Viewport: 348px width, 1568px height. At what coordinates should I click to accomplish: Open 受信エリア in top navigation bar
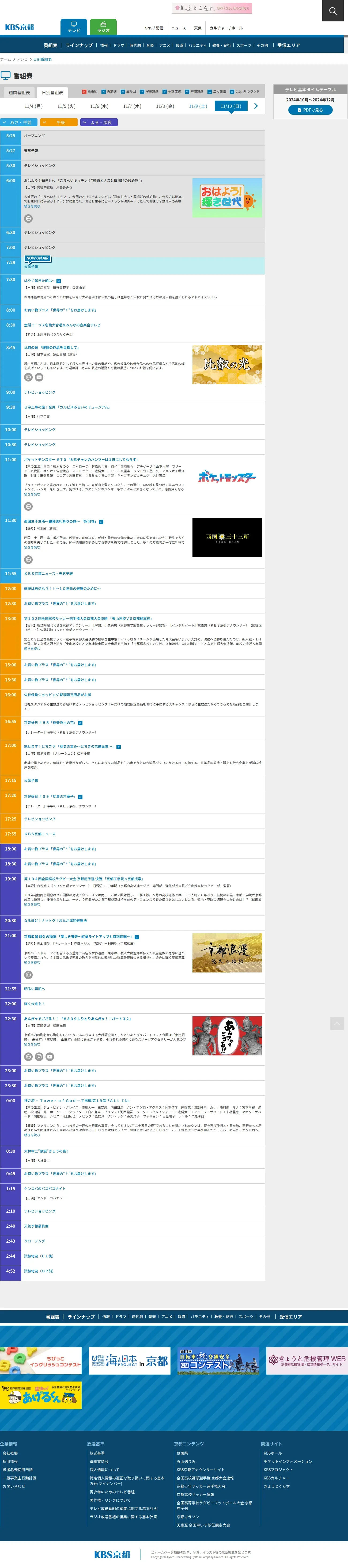coord(289,45)
